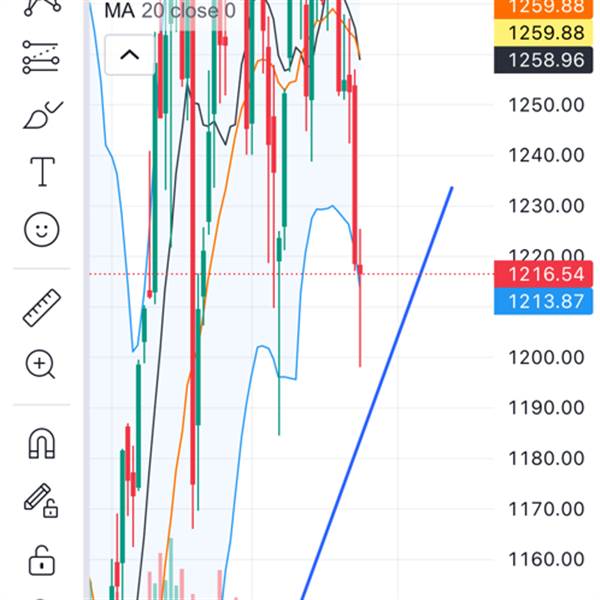Toggle stay in drawing mode pencil-lock
The height and width of the screenshot is (600, 600).
[41, 501]
